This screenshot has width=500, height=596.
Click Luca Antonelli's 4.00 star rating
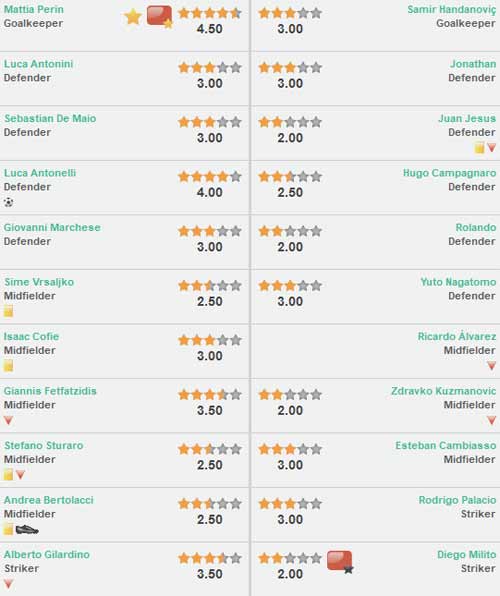(210, 177)
